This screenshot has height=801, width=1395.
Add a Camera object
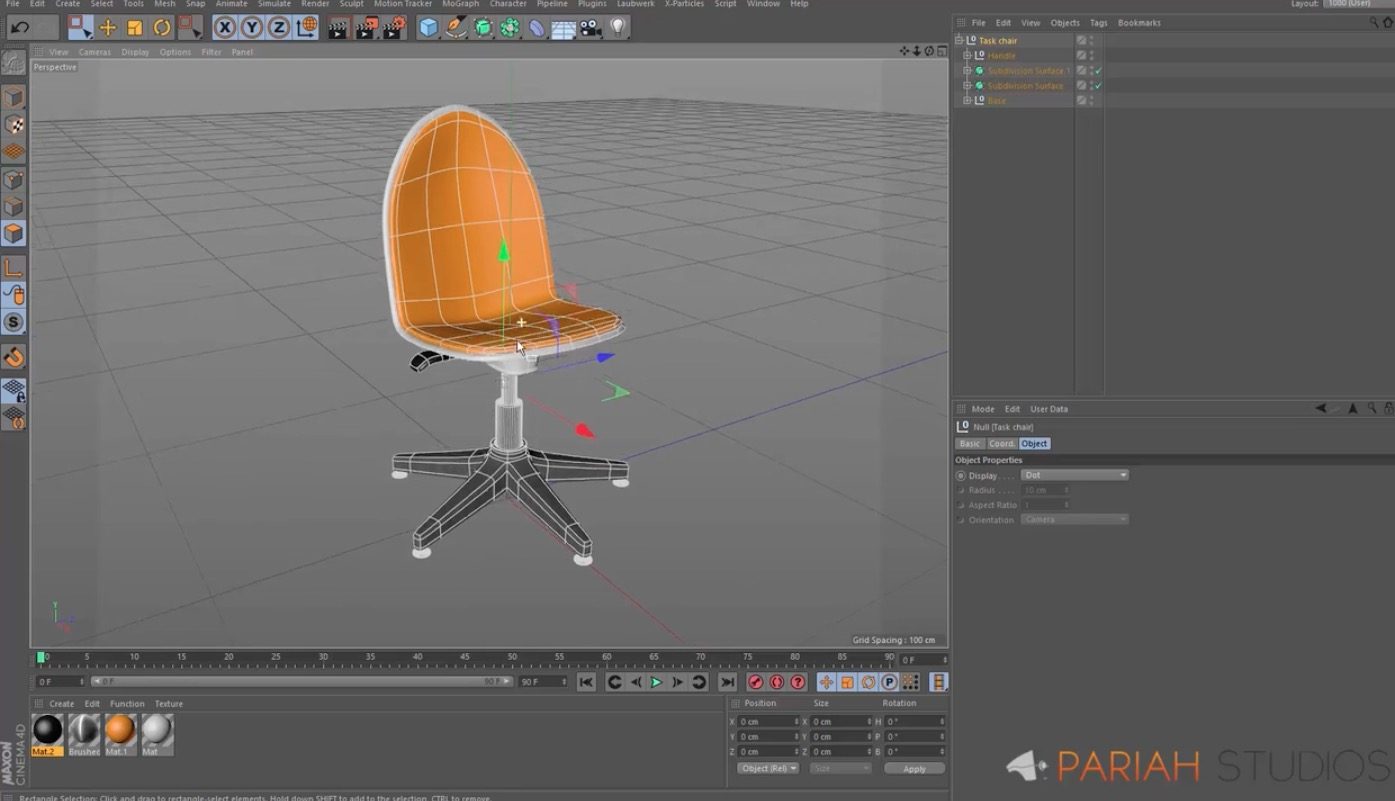tap(591, 28)
